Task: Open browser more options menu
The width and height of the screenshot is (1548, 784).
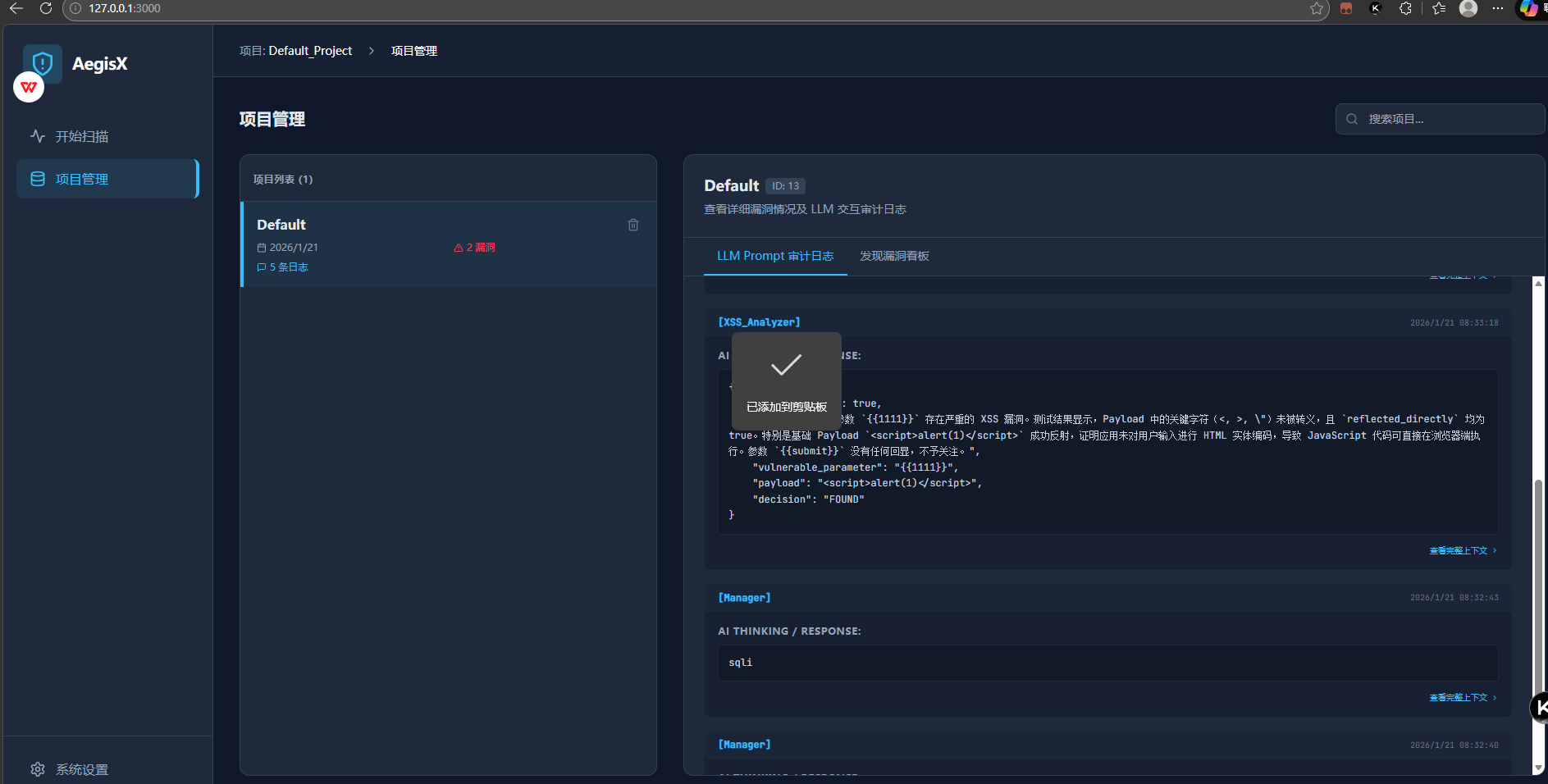Action: click(1498, 8)
